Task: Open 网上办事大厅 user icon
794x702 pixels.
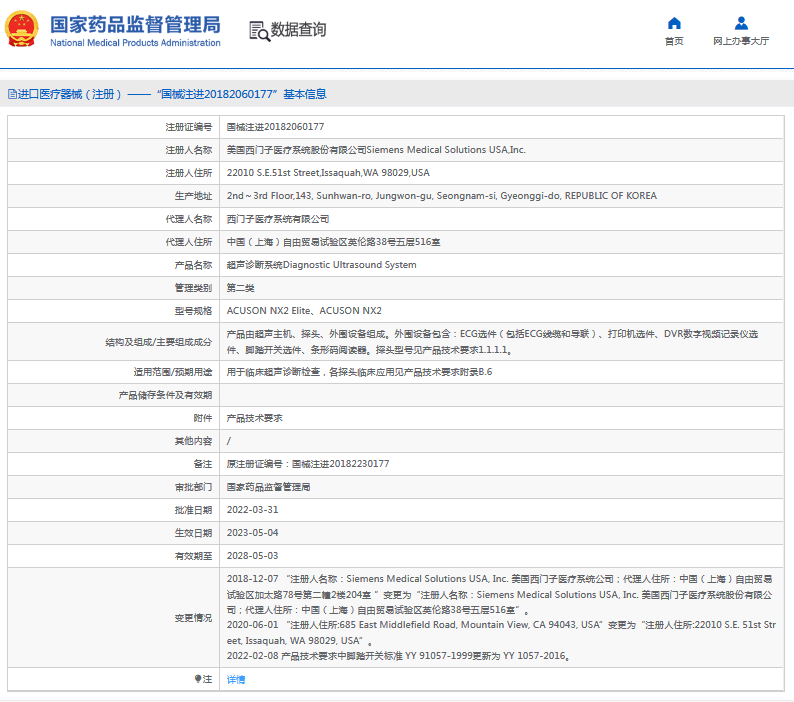Action: pyautogui.click(x=741, y=23)
